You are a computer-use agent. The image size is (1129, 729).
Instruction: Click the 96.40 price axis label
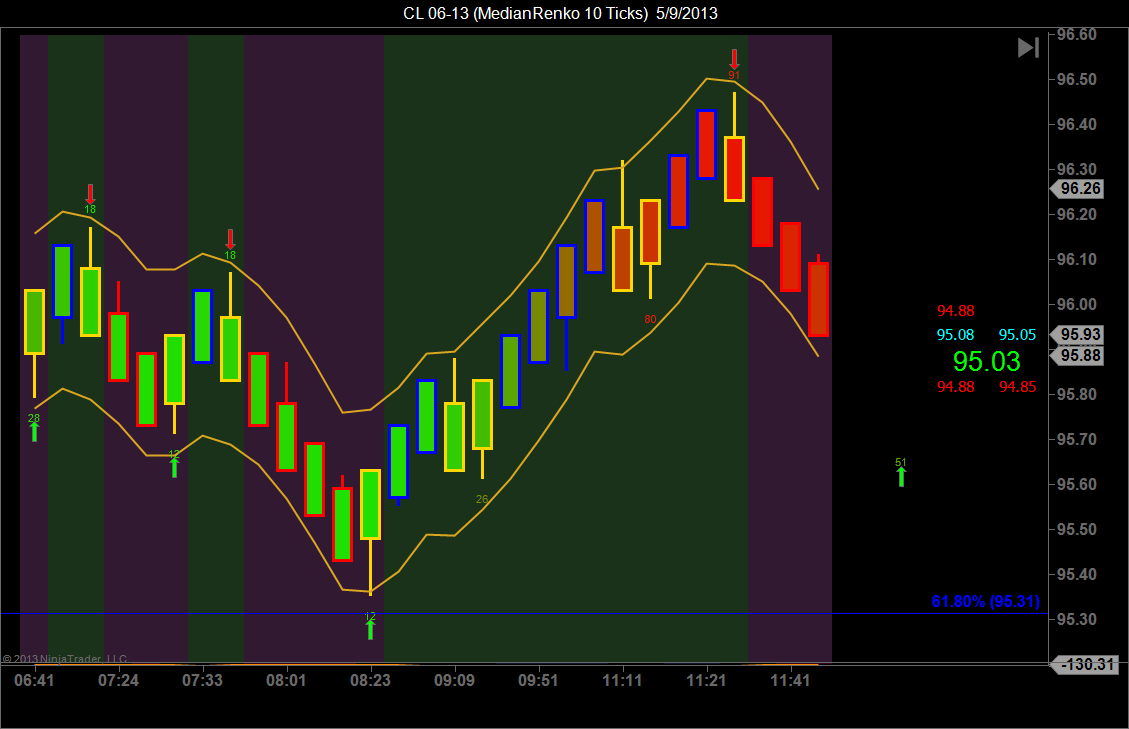[x=1076, y=125]
